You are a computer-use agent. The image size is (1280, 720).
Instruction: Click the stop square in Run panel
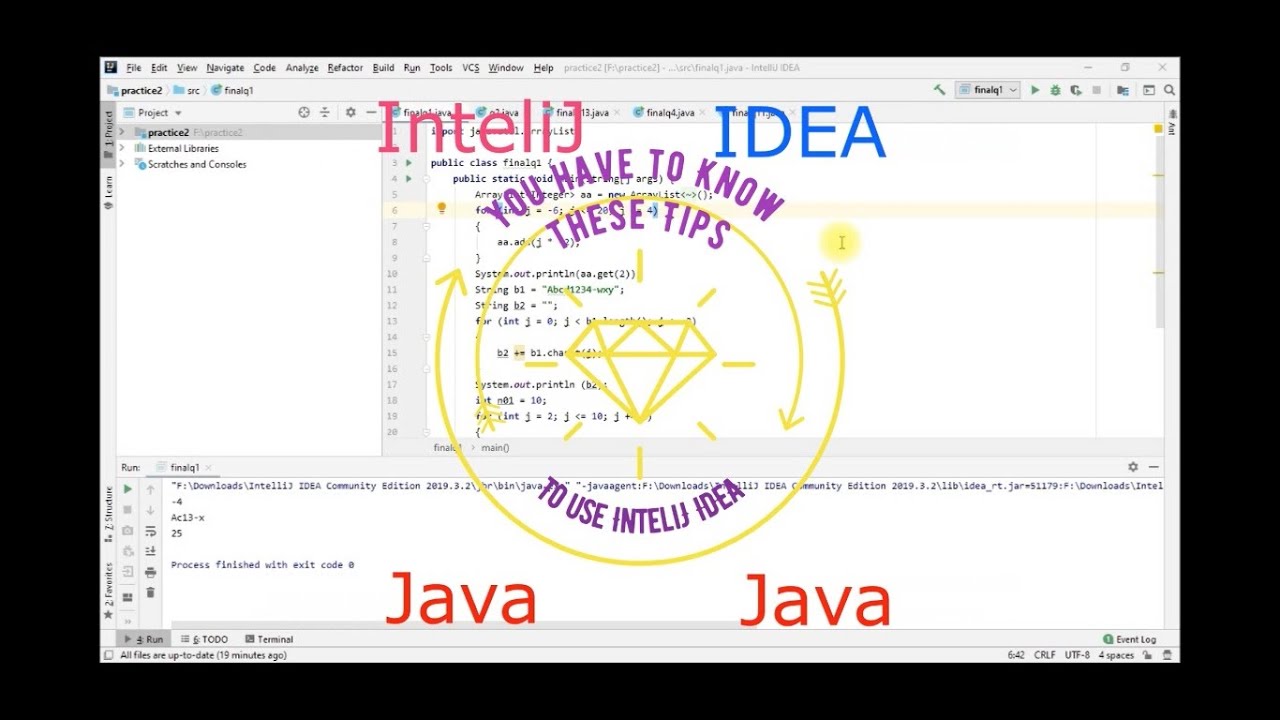[128, 510]
